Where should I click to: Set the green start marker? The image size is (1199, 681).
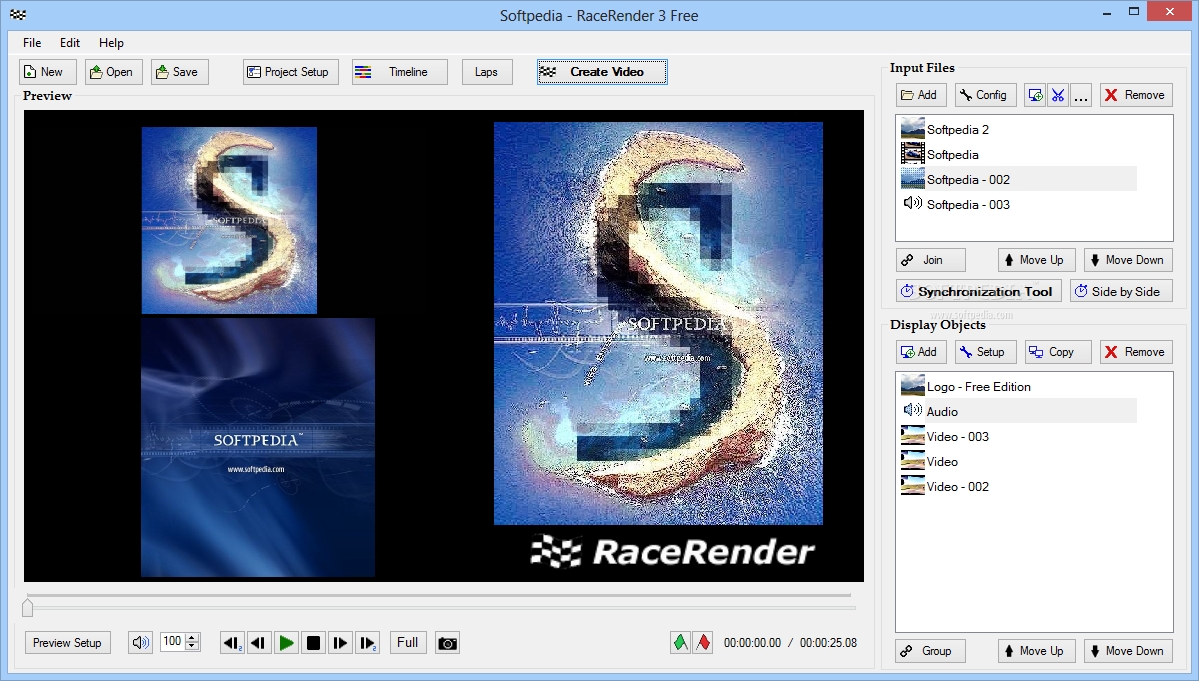680,643
